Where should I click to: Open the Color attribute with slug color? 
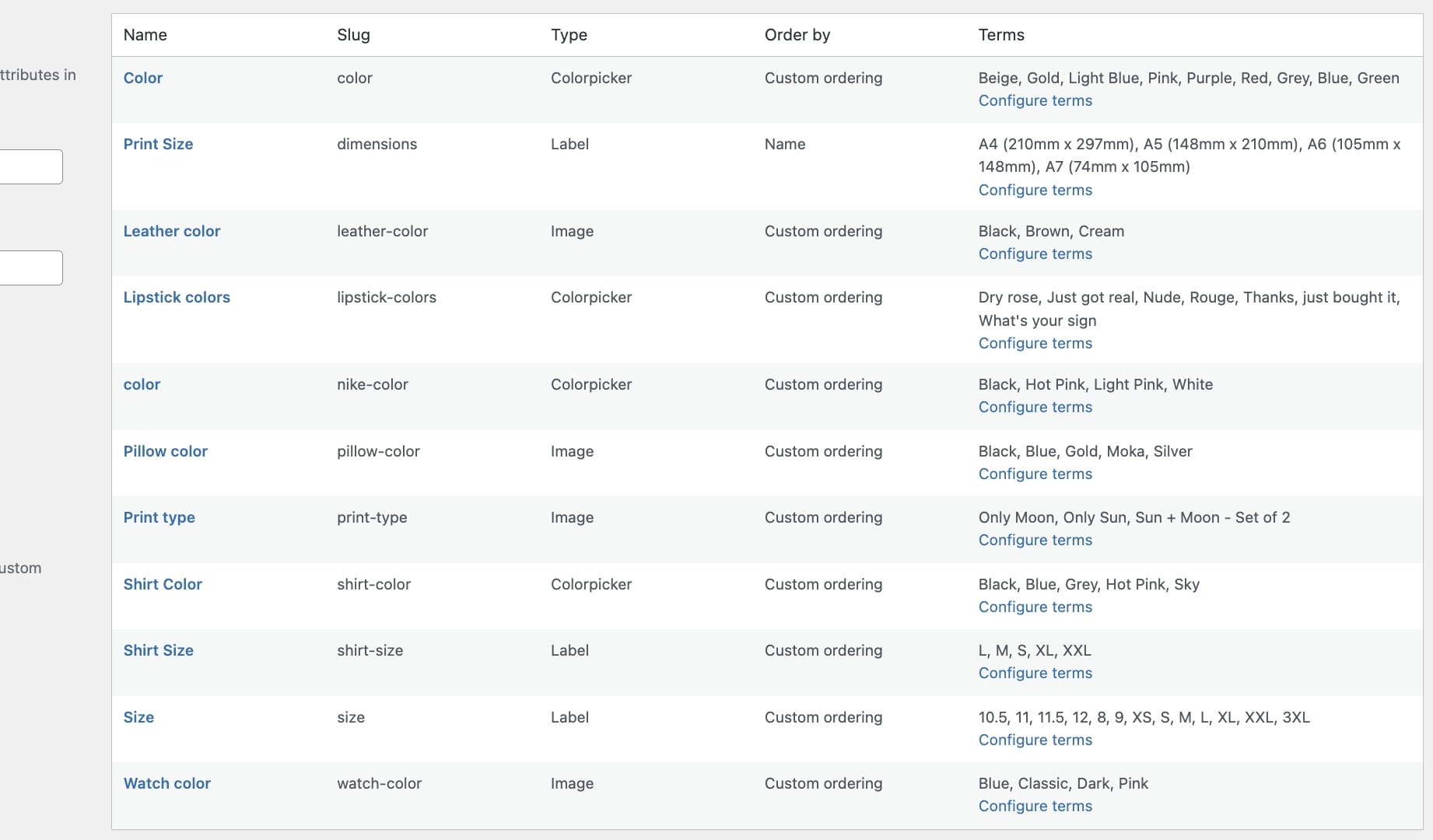(143, 78)
